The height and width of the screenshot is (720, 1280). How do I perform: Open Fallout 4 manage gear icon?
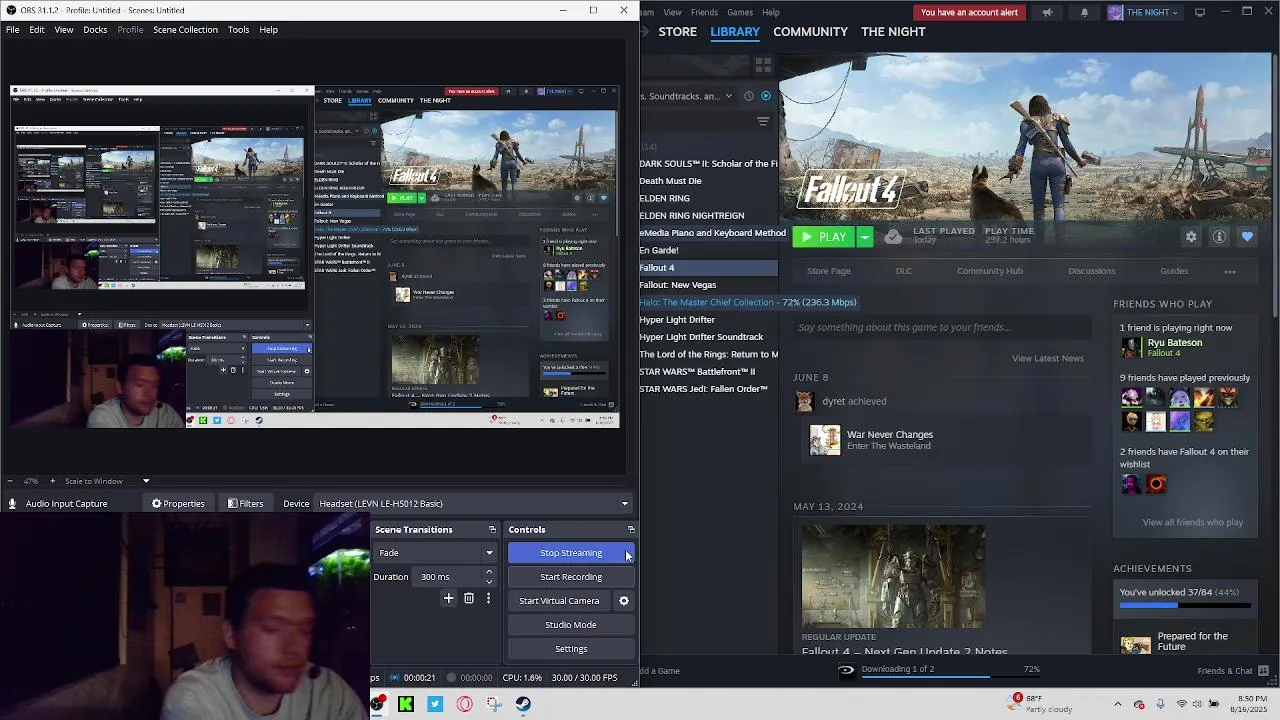pyautogui.click(x=1191, y=237)
